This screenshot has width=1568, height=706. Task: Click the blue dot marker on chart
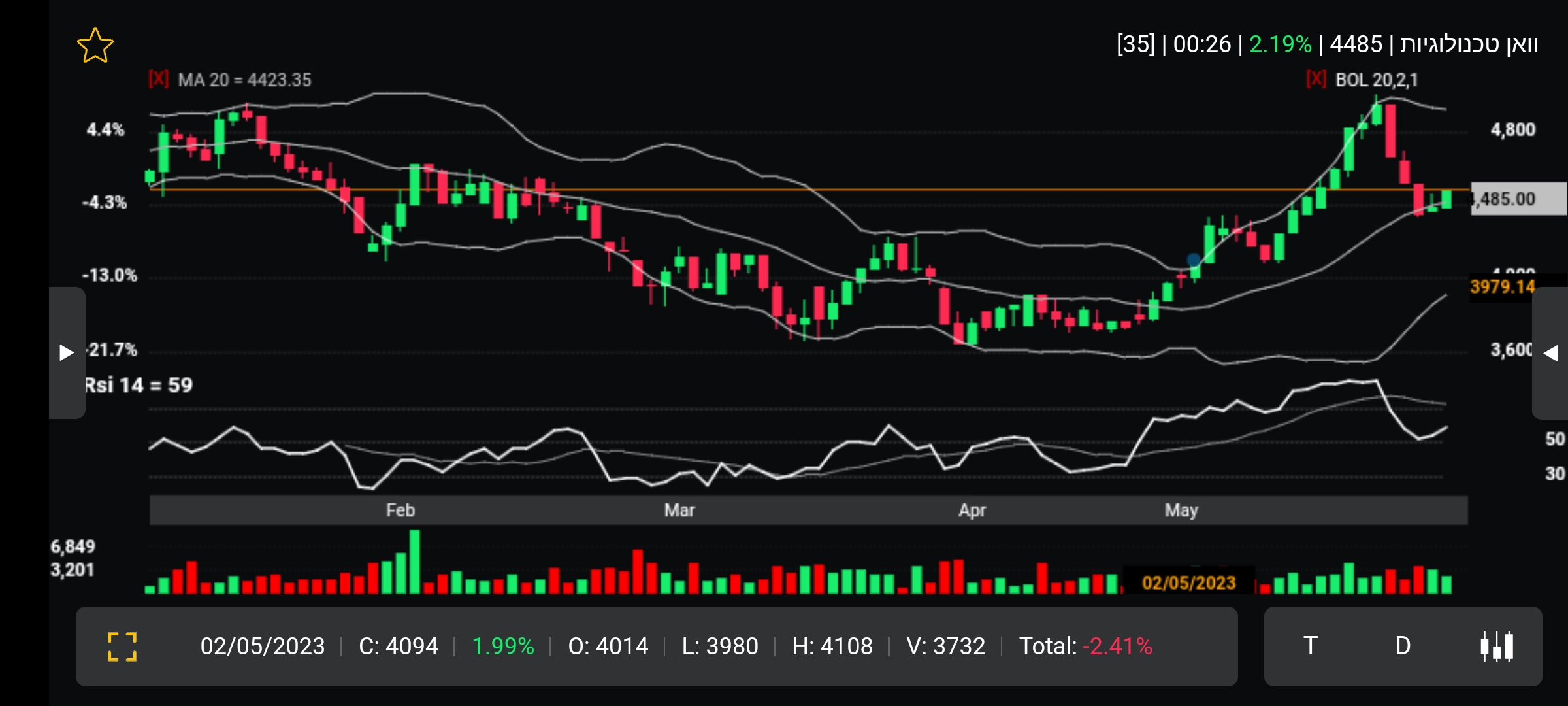click(1194, 260)
